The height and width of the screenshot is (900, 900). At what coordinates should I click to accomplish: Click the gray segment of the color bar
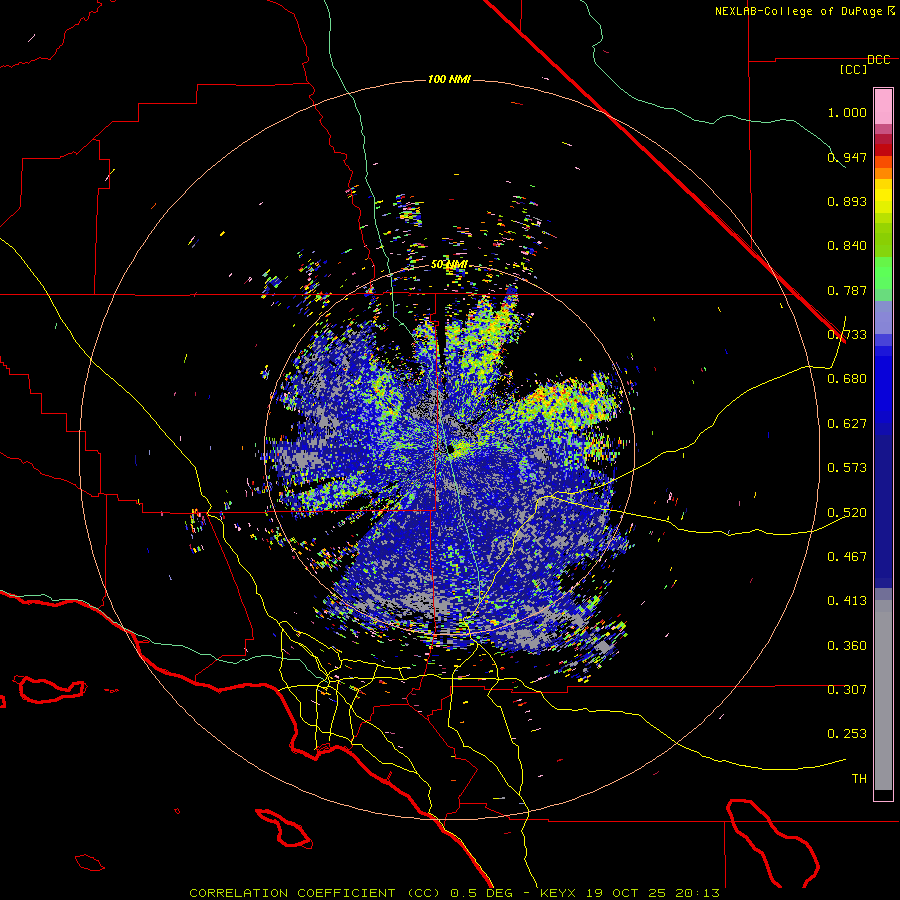[883, 695]
